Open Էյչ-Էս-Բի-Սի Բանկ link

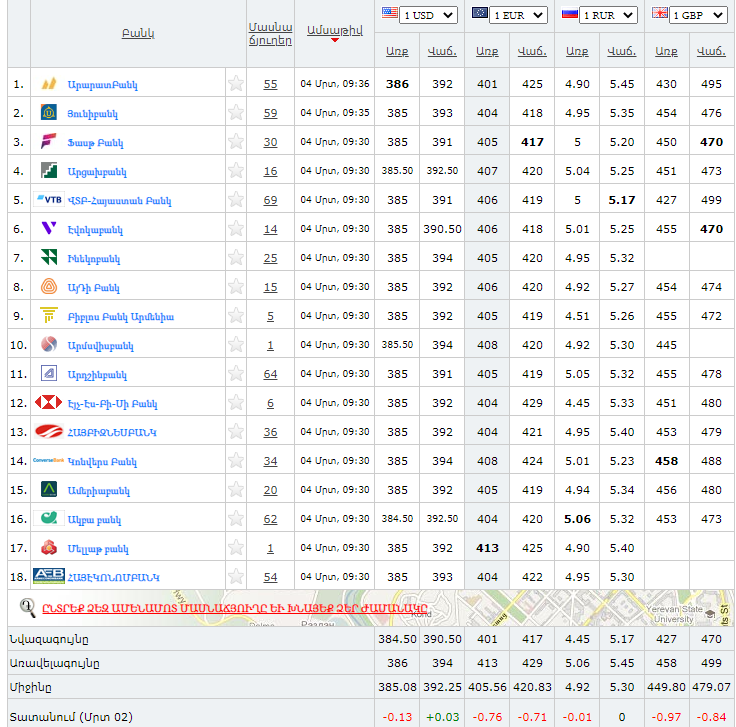pos(113,404)
